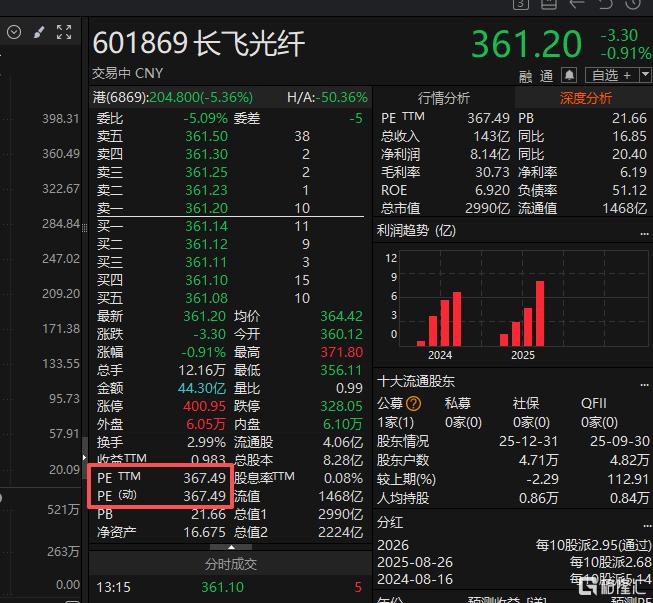Screen dimensions: 653x603
Task: Select the 买一 price 361.14
Action: tap(207, 226)
